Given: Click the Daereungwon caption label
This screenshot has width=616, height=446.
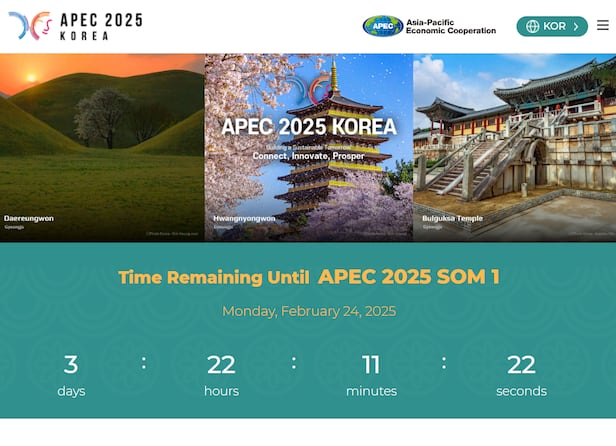Looking at the screenshot, I should [x=29, y=217].
